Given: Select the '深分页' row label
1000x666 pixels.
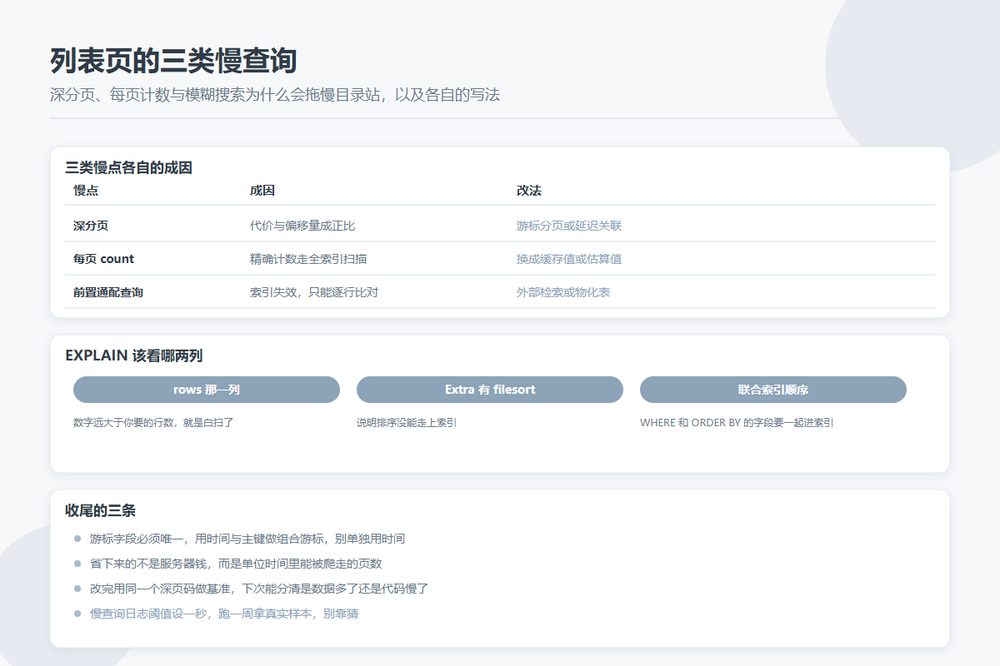Looking at the screenshot, I should 91,225.
